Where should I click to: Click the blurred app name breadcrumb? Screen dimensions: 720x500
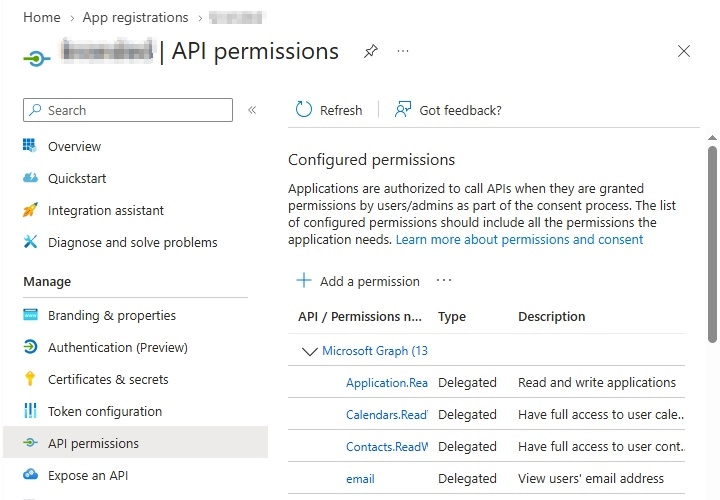point(237,17)
